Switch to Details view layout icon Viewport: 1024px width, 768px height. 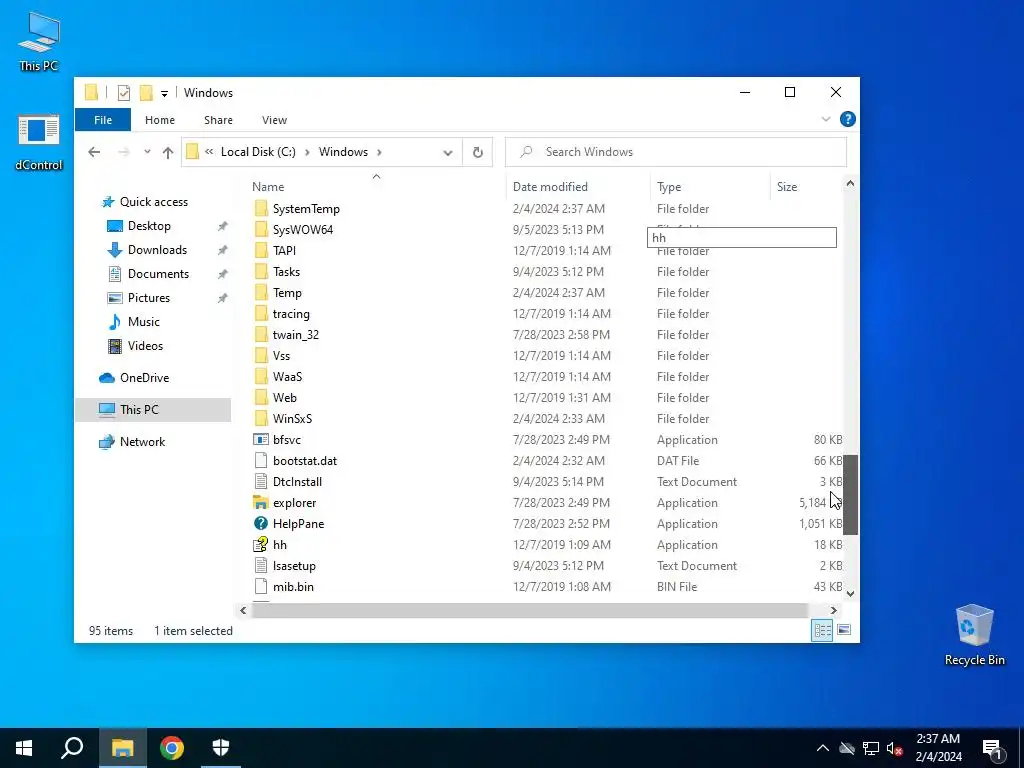[x=822, y=630]
